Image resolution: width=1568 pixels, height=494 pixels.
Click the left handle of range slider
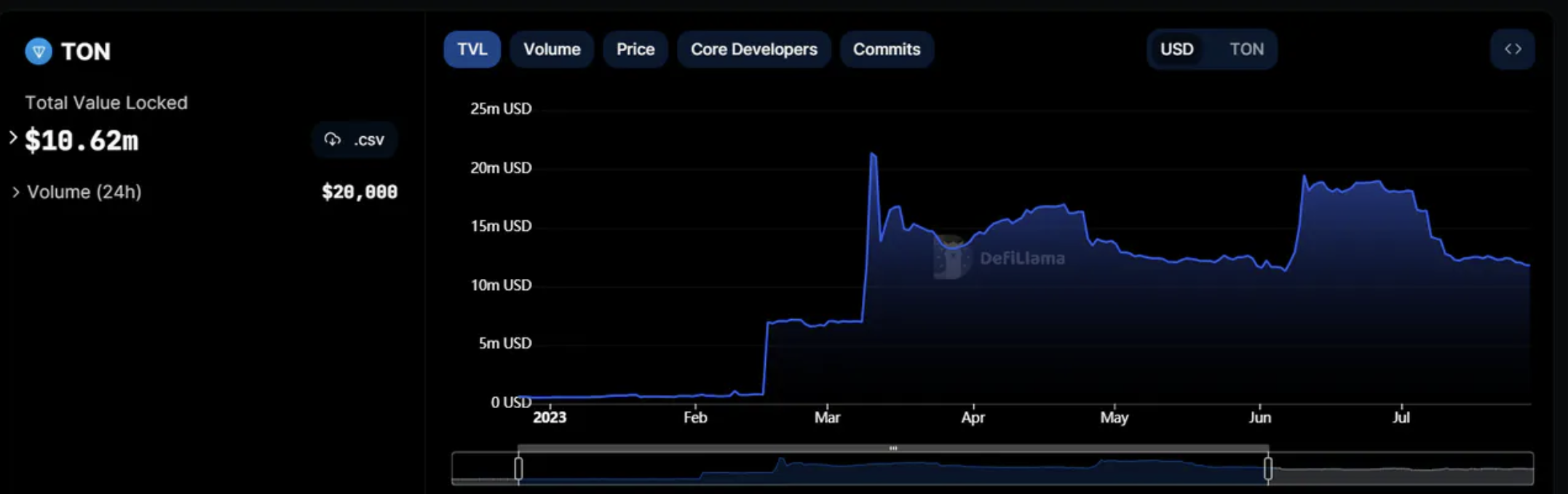(518, 468)
